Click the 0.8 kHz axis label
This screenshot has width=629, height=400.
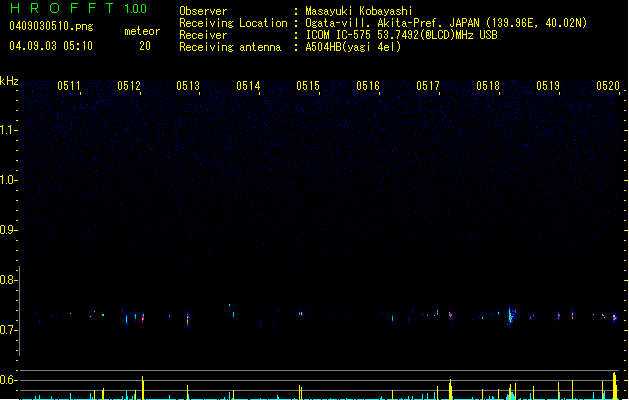click(8, 280)
